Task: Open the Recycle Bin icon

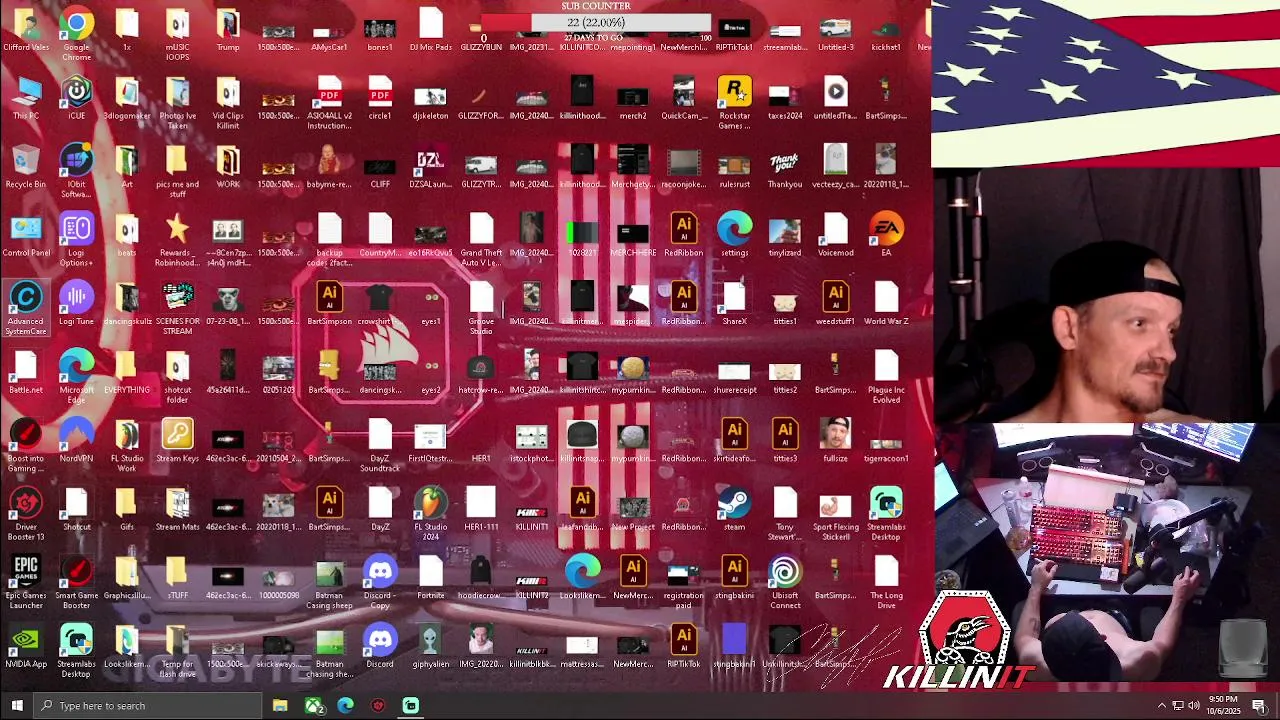Action: tap(26, 167)
